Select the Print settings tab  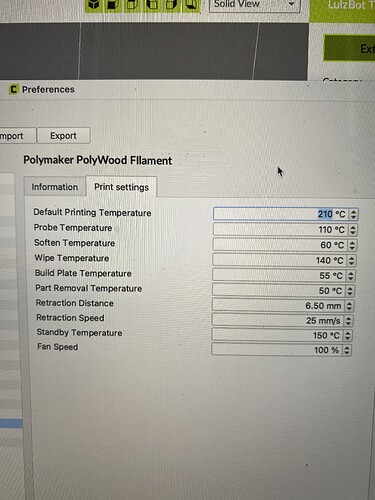click(x=121, y=187)
